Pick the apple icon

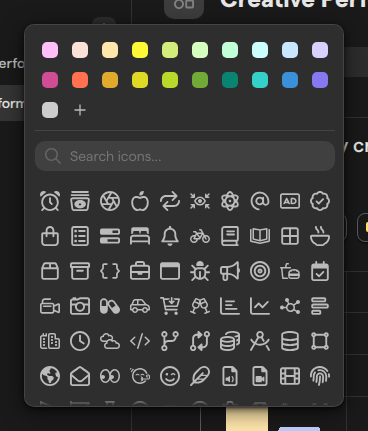point(140,201)
